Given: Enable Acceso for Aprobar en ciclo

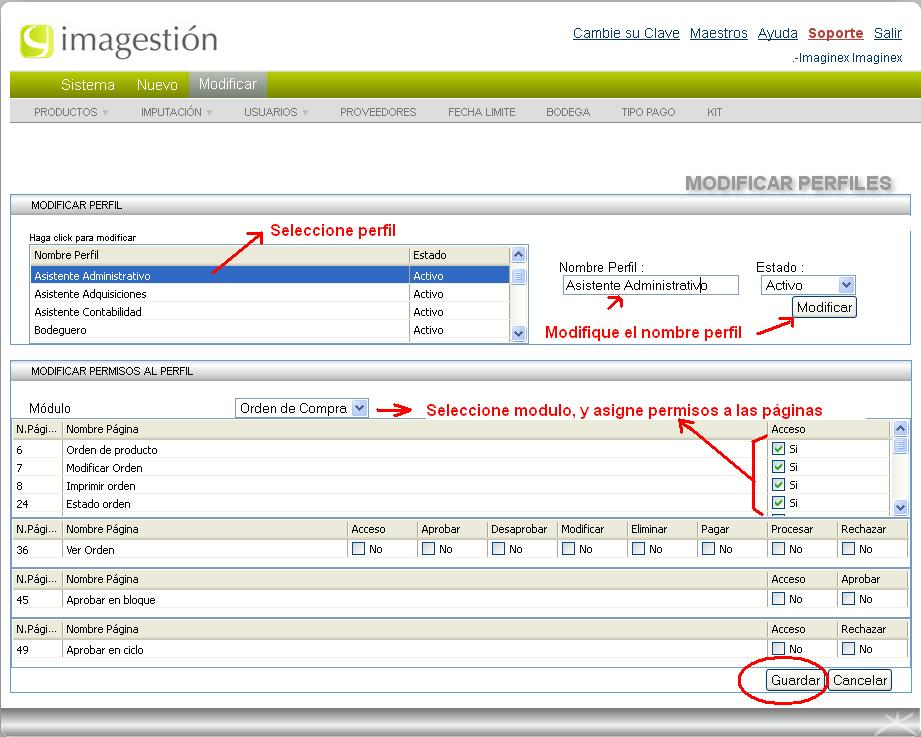Looking at the screenshot, I should click(x=778, y=648).
